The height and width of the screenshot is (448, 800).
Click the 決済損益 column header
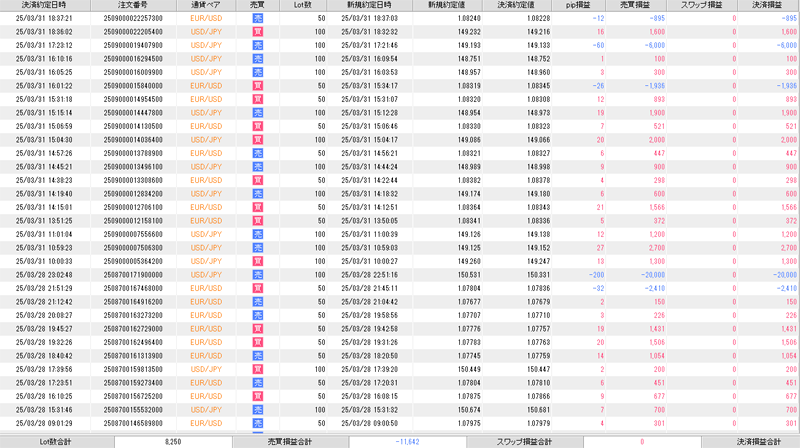(767, 5)
